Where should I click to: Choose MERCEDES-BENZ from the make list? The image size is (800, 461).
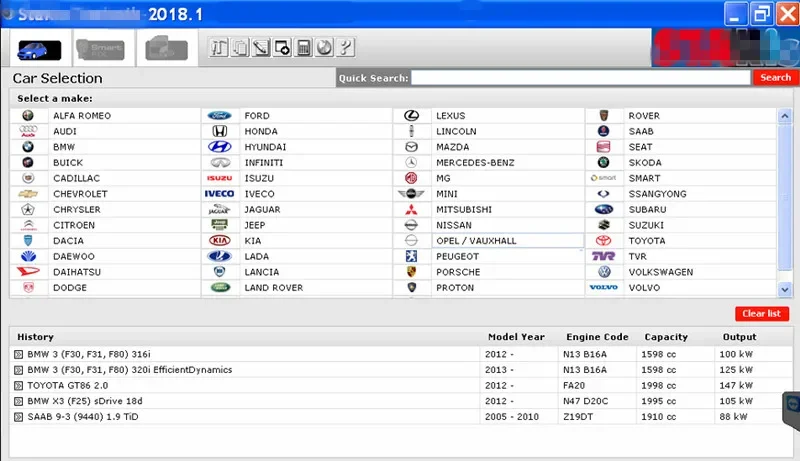(475, 163)
